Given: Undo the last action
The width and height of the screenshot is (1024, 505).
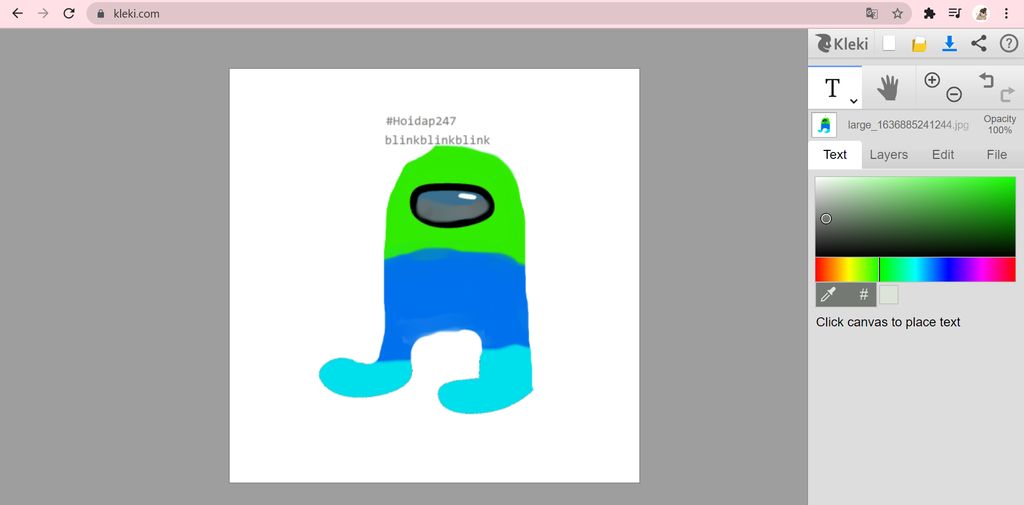Looking at the screenshot, I should click(986, 80).
